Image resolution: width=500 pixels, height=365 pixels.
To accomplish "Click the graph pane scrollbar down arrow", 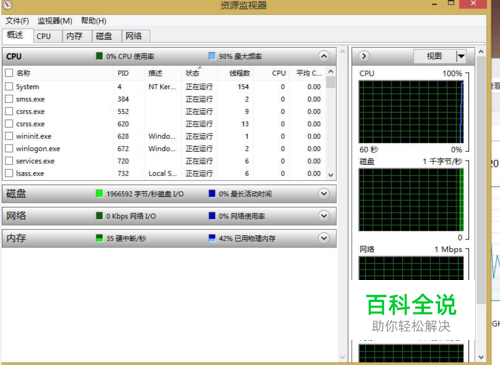I will coord(481,357).
